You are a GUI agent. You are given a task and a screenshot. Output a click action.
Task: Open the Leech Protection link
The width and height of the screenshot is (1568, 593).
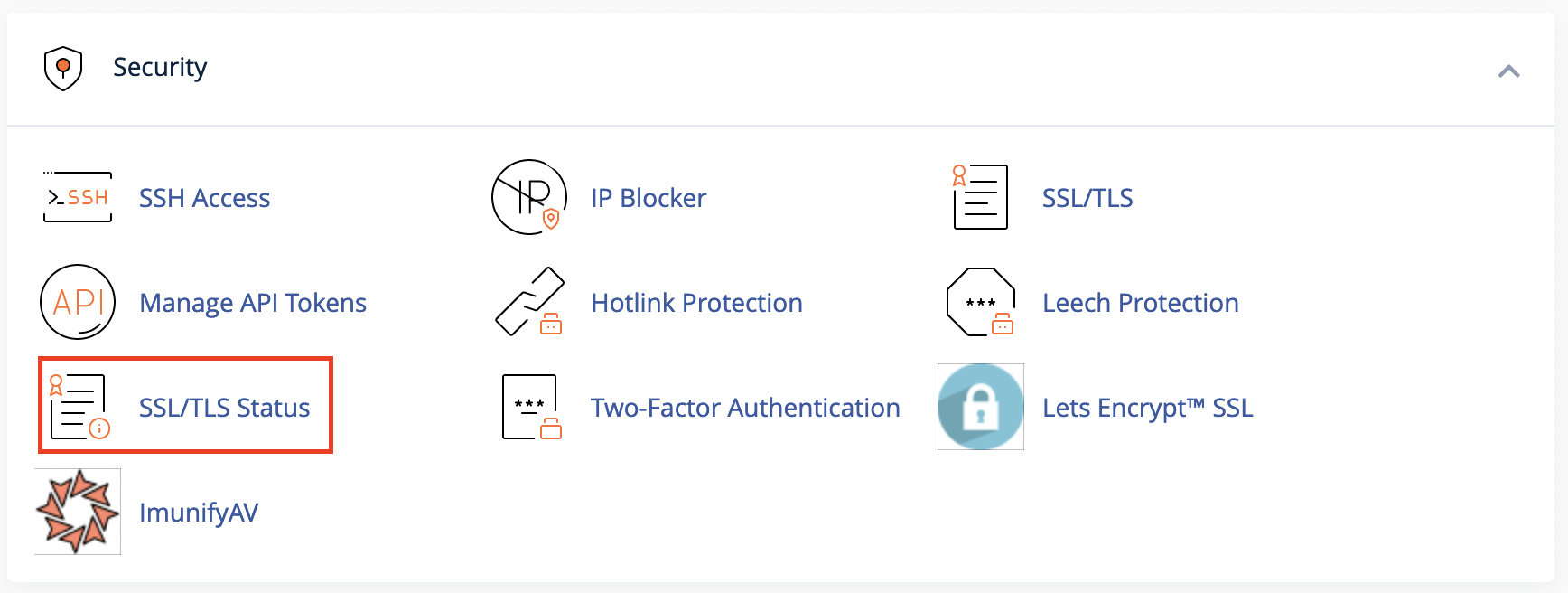click(1141, 303)
